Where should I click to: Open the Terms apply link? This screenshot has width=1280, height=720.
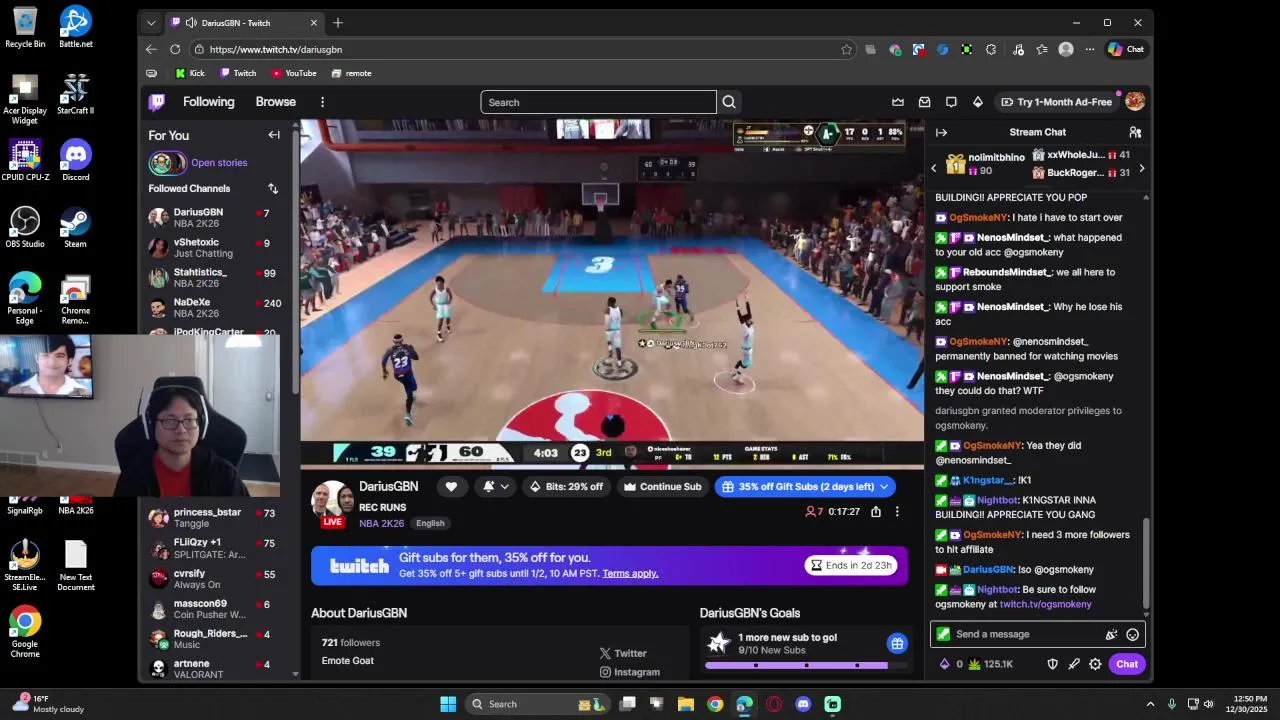click(x=630, y=573)
